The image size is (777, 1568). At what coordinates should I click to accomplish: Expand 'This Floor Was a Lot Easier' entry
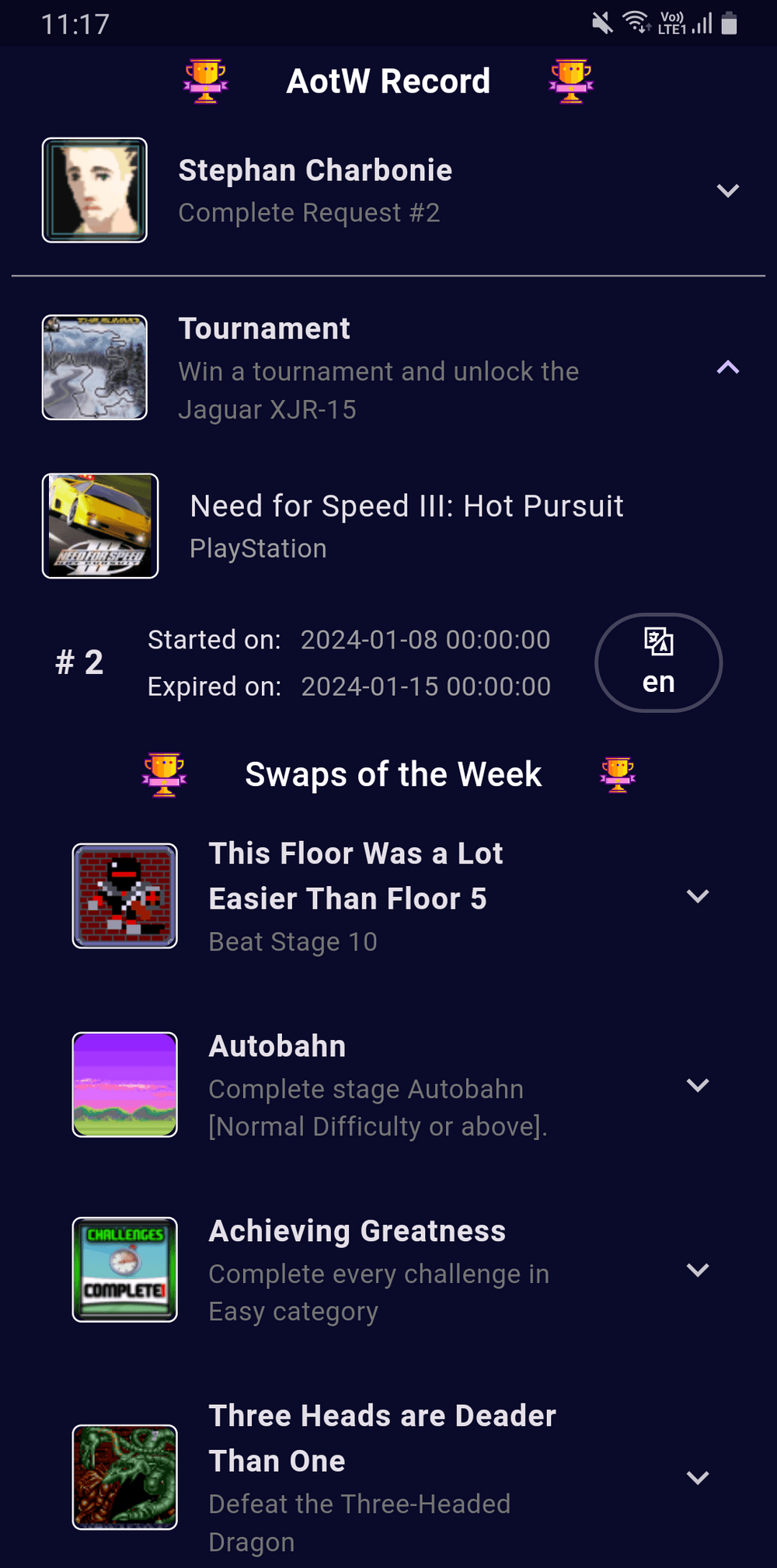698,896
